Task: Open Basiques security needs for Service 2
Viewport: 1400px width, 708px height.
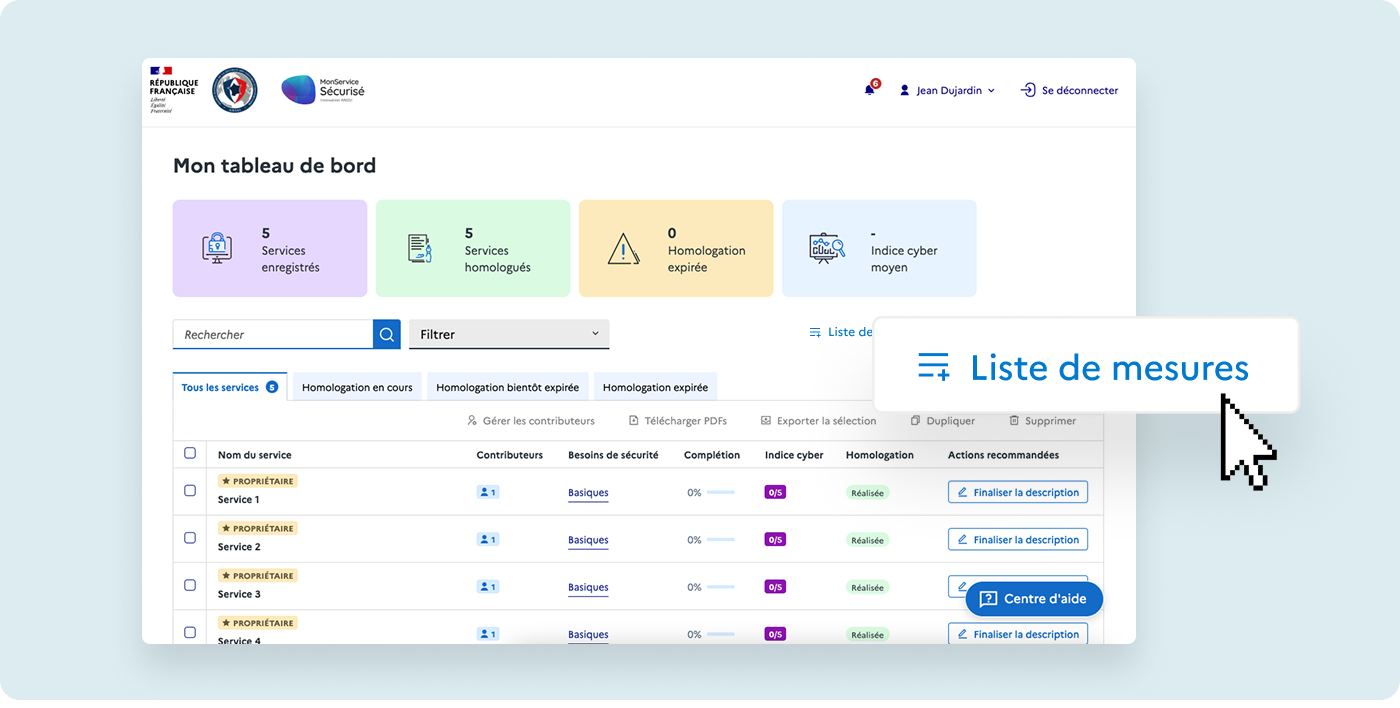Action: coord(588,540)
